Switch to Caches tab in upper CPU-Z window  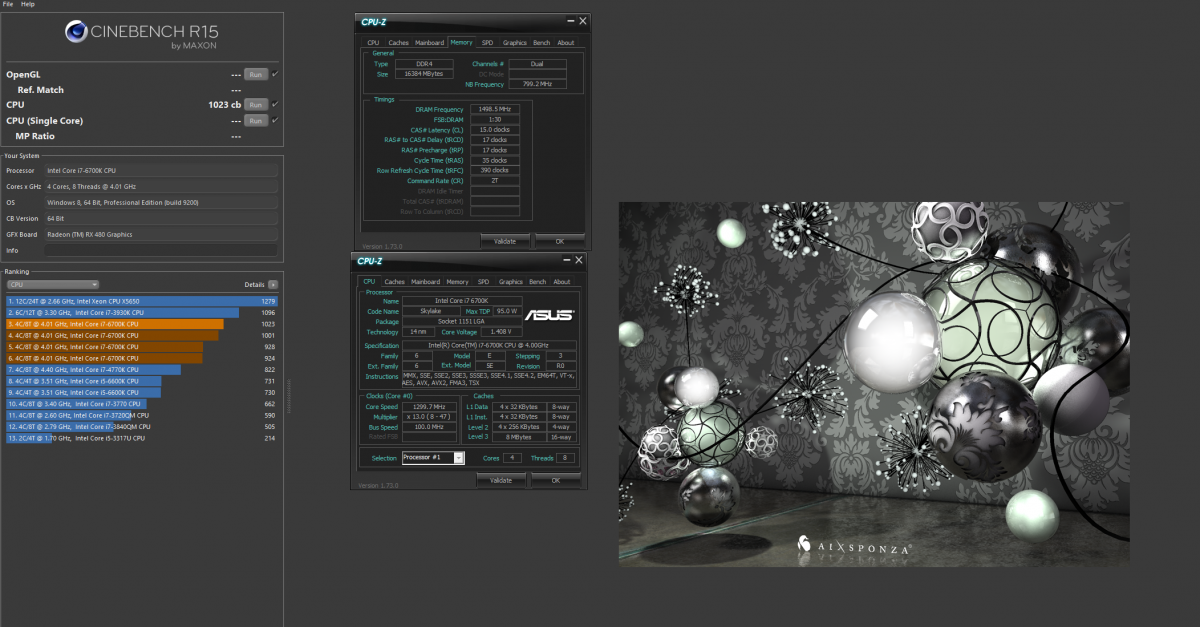[x=398, y=43]
